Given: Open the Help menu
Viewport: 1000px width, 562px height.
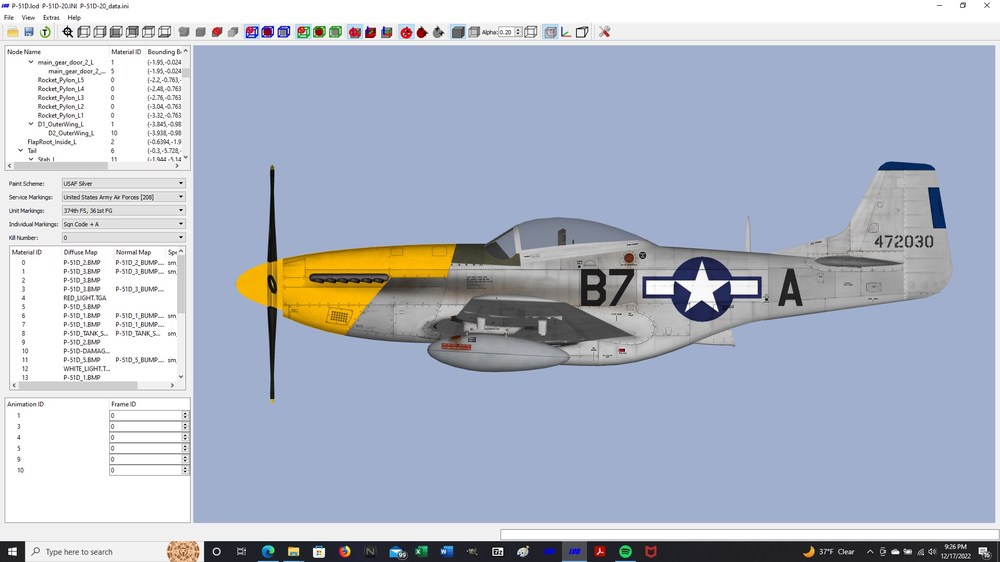Looking at the screenshot, I should (74, 18).
